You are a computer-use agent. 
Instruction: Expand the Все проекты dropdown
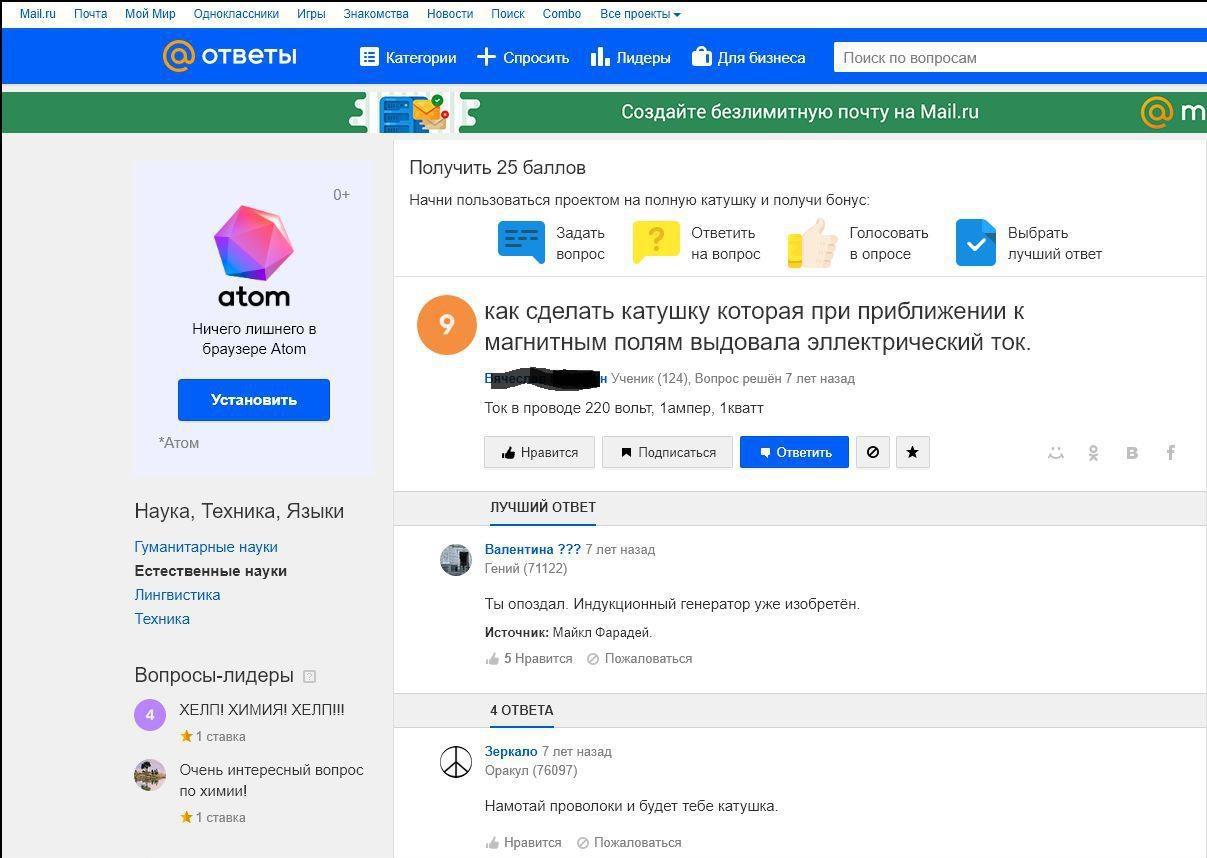[x=640, y=14]
